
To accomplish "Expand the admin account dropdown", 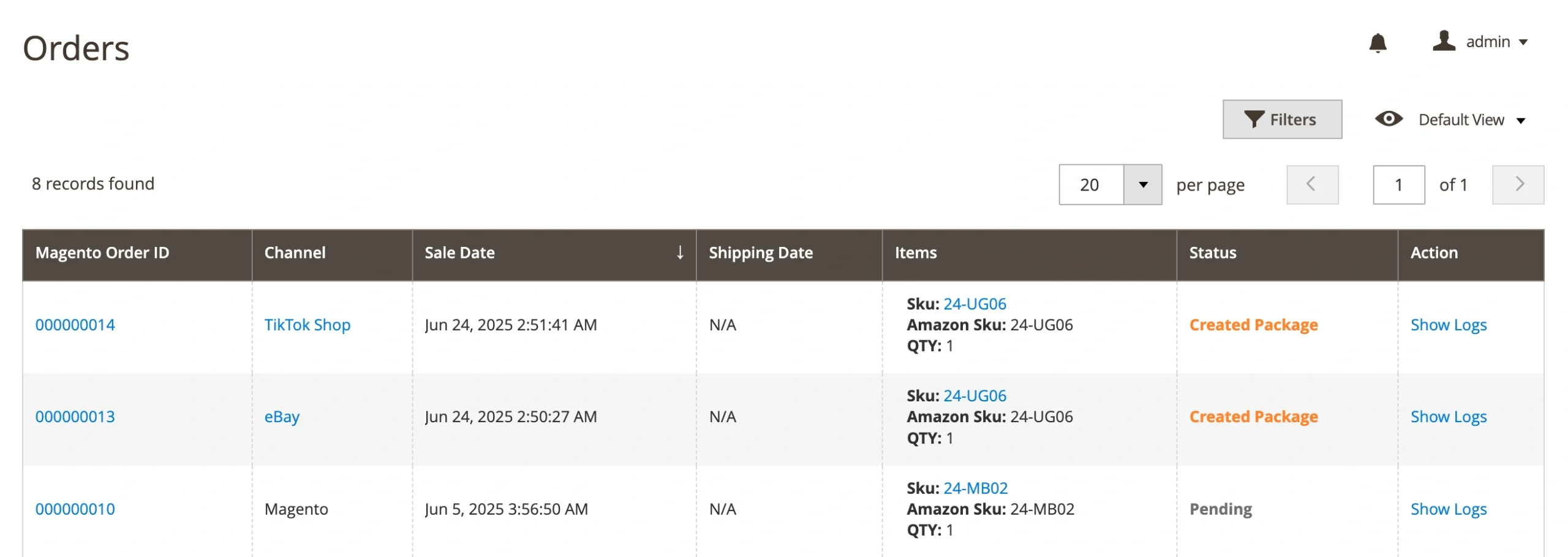I will coord(1522,42).
